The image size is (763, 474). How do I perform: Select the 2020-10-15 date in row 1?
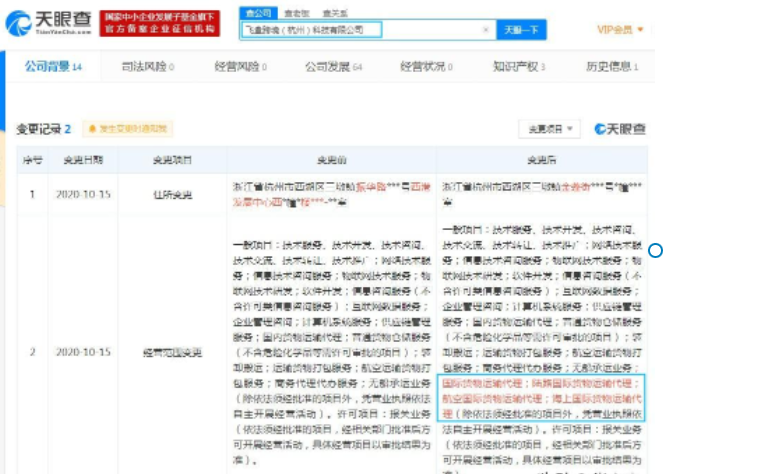pos(83,195)
